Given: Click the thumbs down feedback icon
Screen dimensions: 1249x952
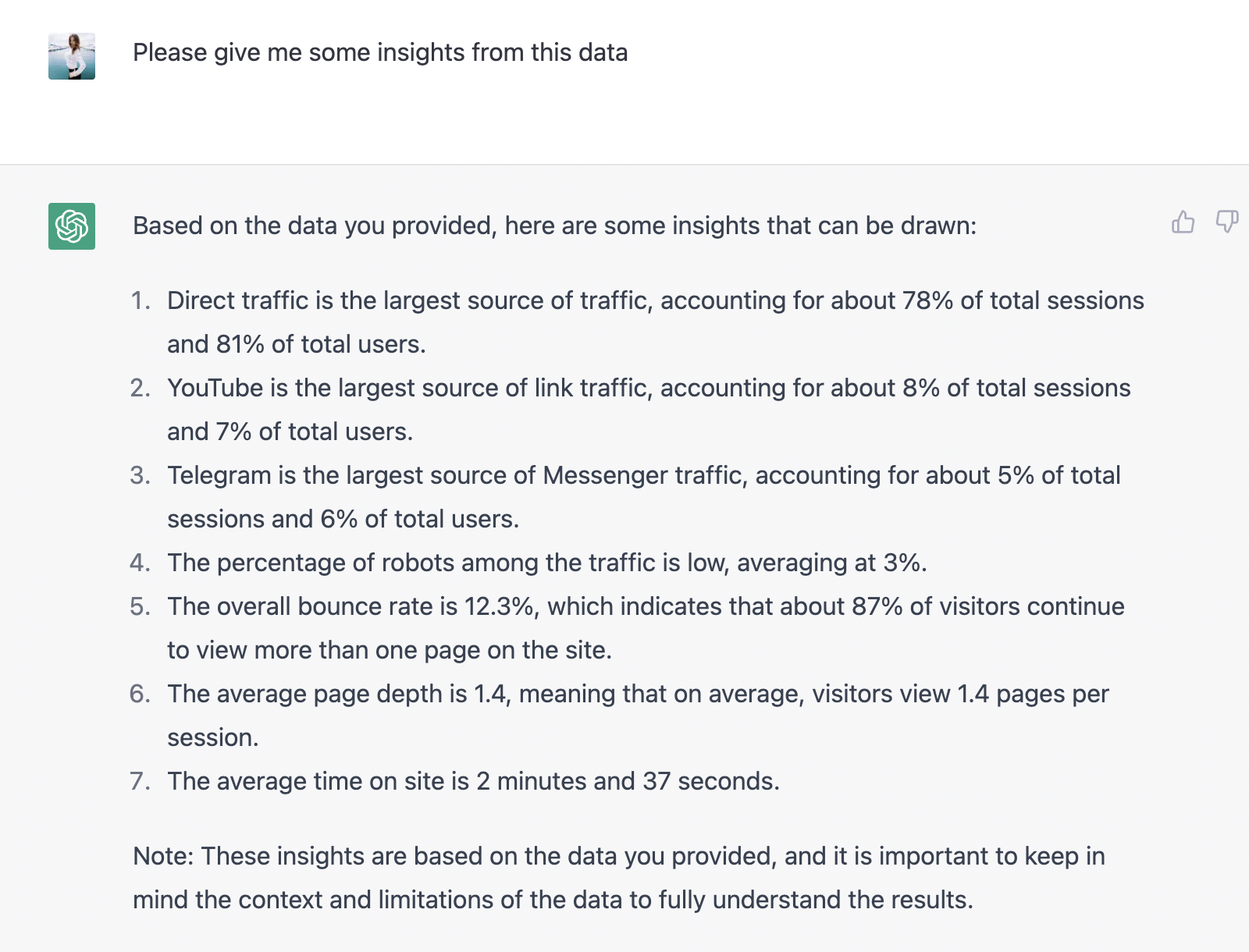Looking at the screenshot, I should coord(1227,222).
